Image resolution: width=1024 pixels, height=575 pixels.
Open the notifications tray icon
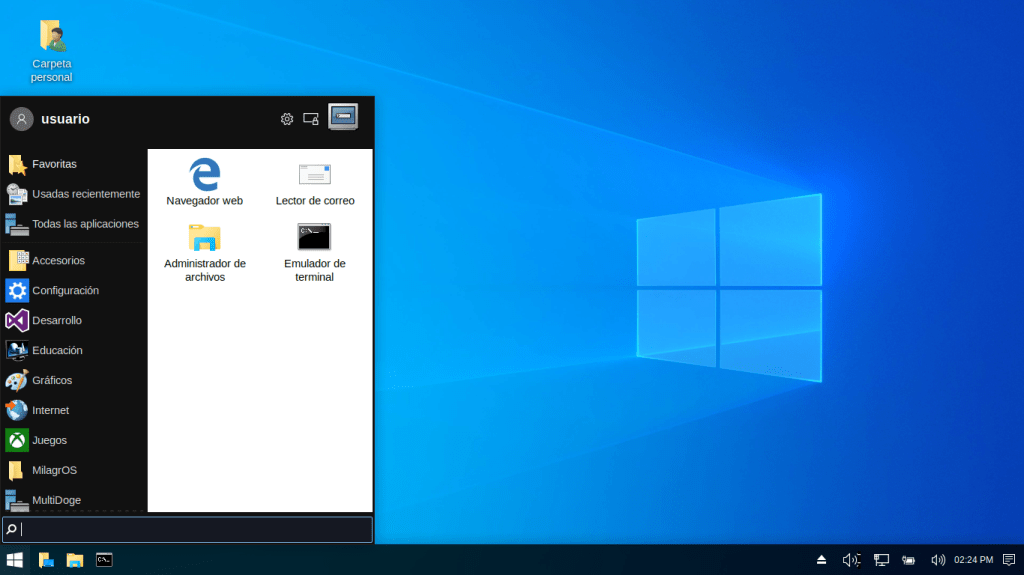[1008, 560]
